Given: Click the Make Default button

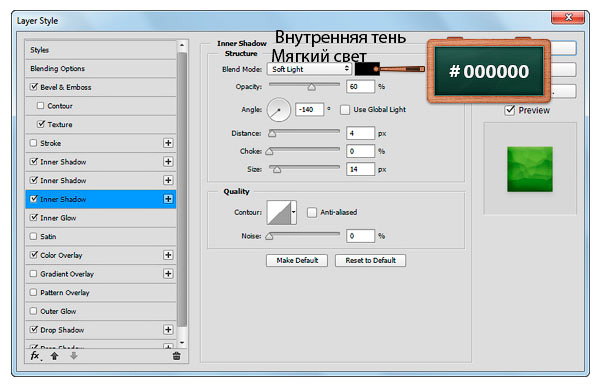Looking at the screenshot, I should point(297,260).
